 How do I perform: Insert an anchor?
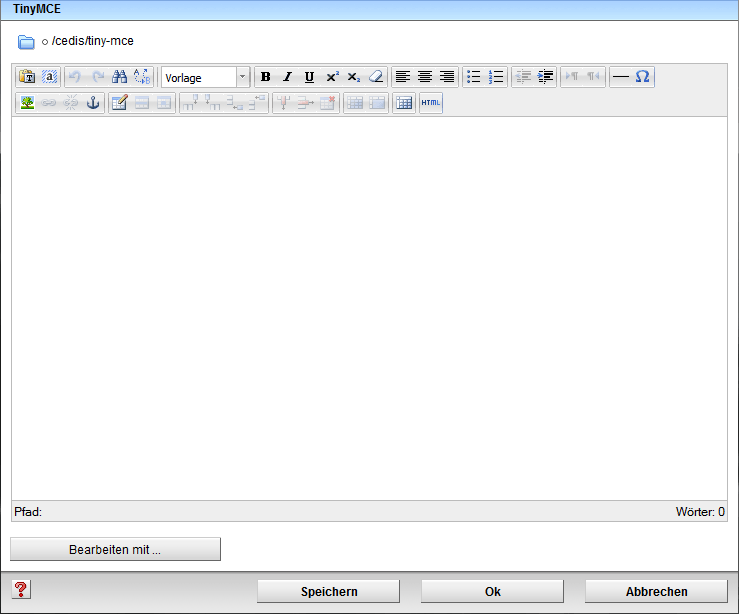tap(93, 103)
